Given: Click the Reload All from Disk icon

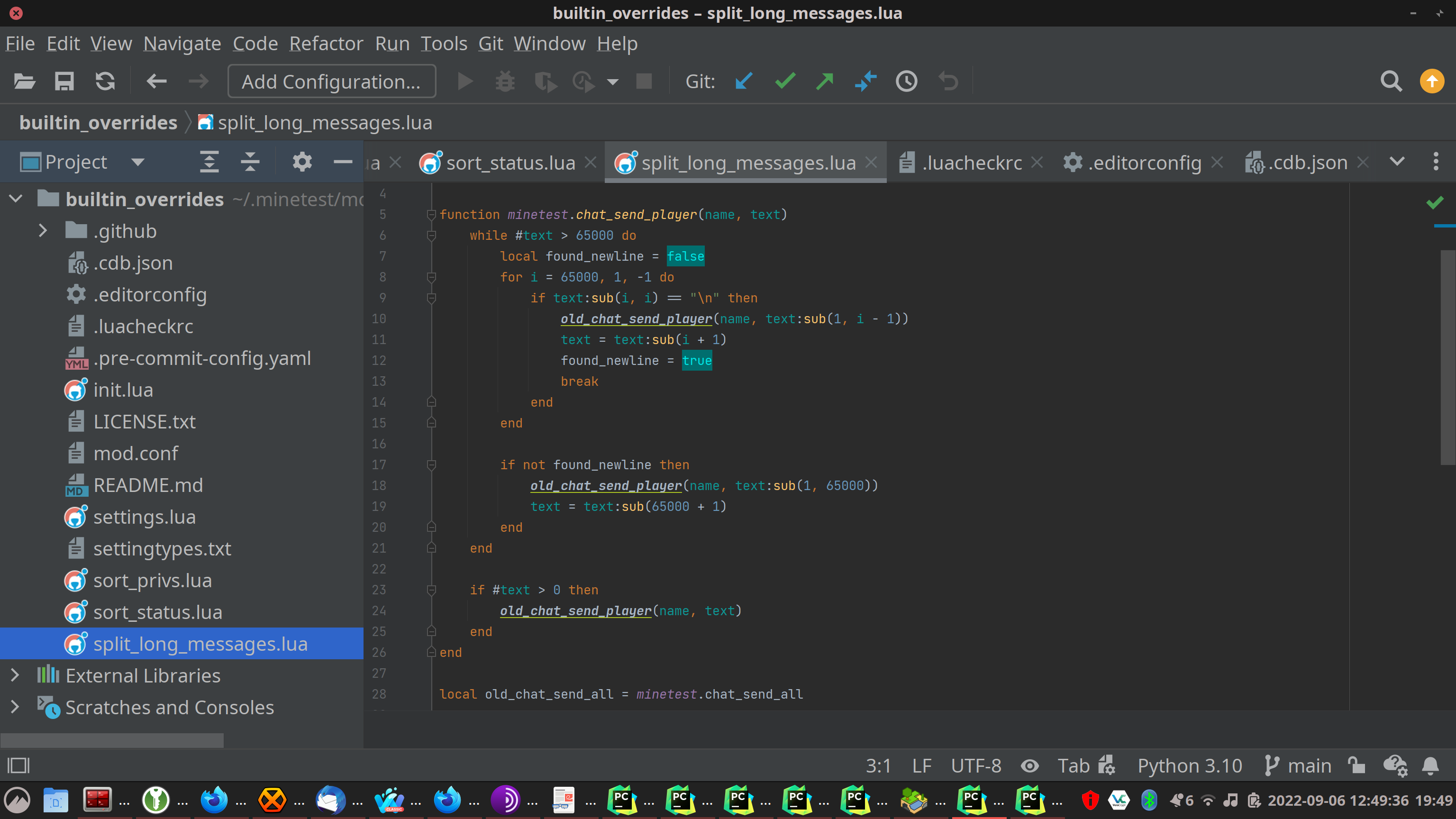Looking at the screenshot, I should tap(105, 82).
